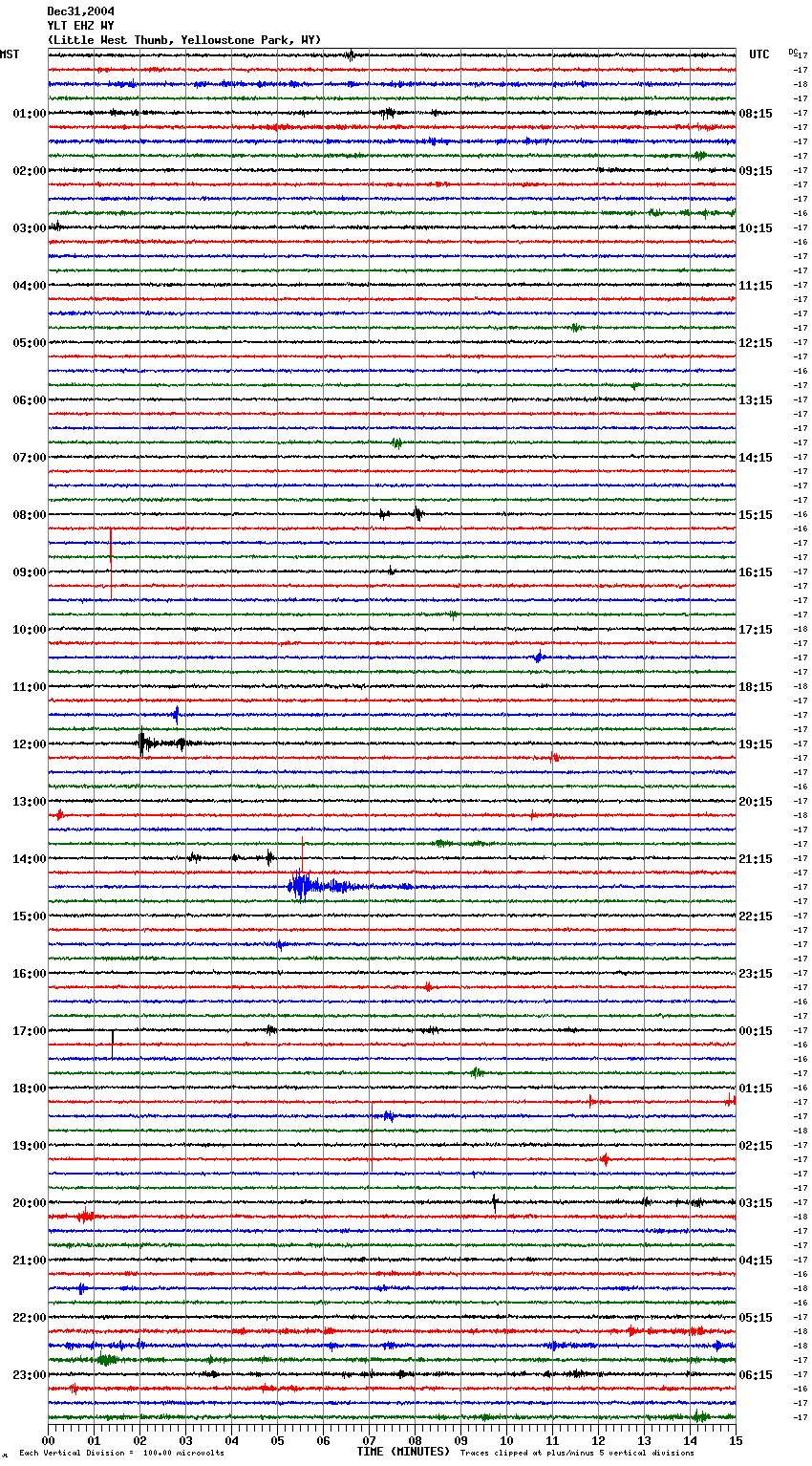Select the 23:00 MST time label
This screenshot has height=1466, width=812.
(30, 1375)
